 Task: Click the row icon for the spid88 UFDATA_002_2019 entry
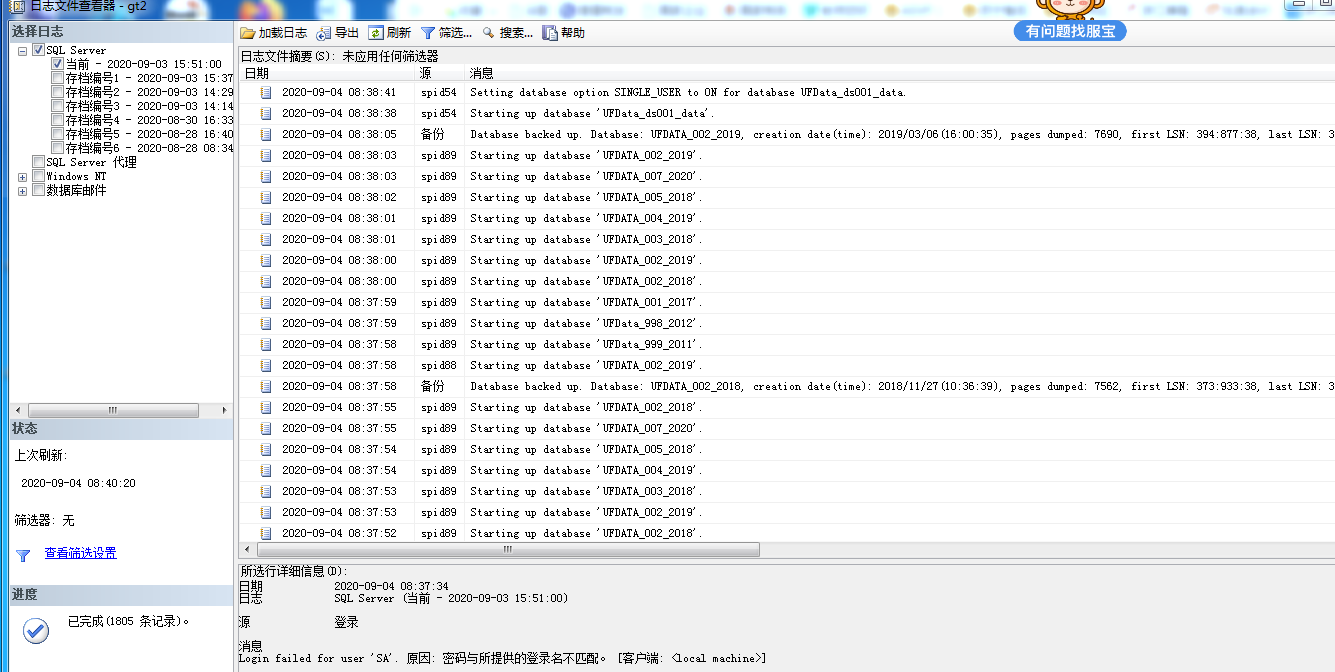[266, 365]
